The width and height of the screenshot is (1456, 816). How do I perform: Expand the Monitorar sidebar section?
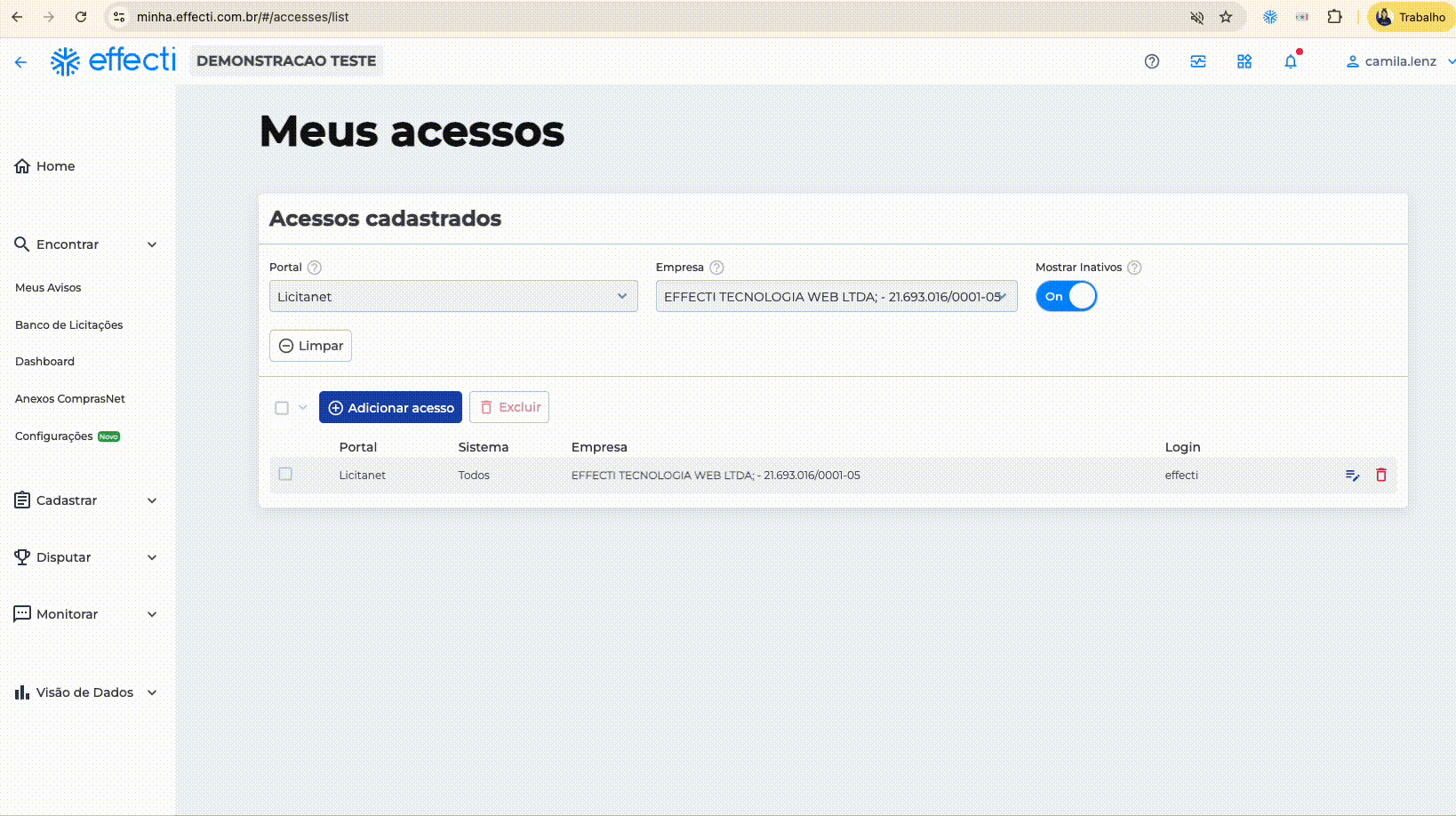coord(152,614)
